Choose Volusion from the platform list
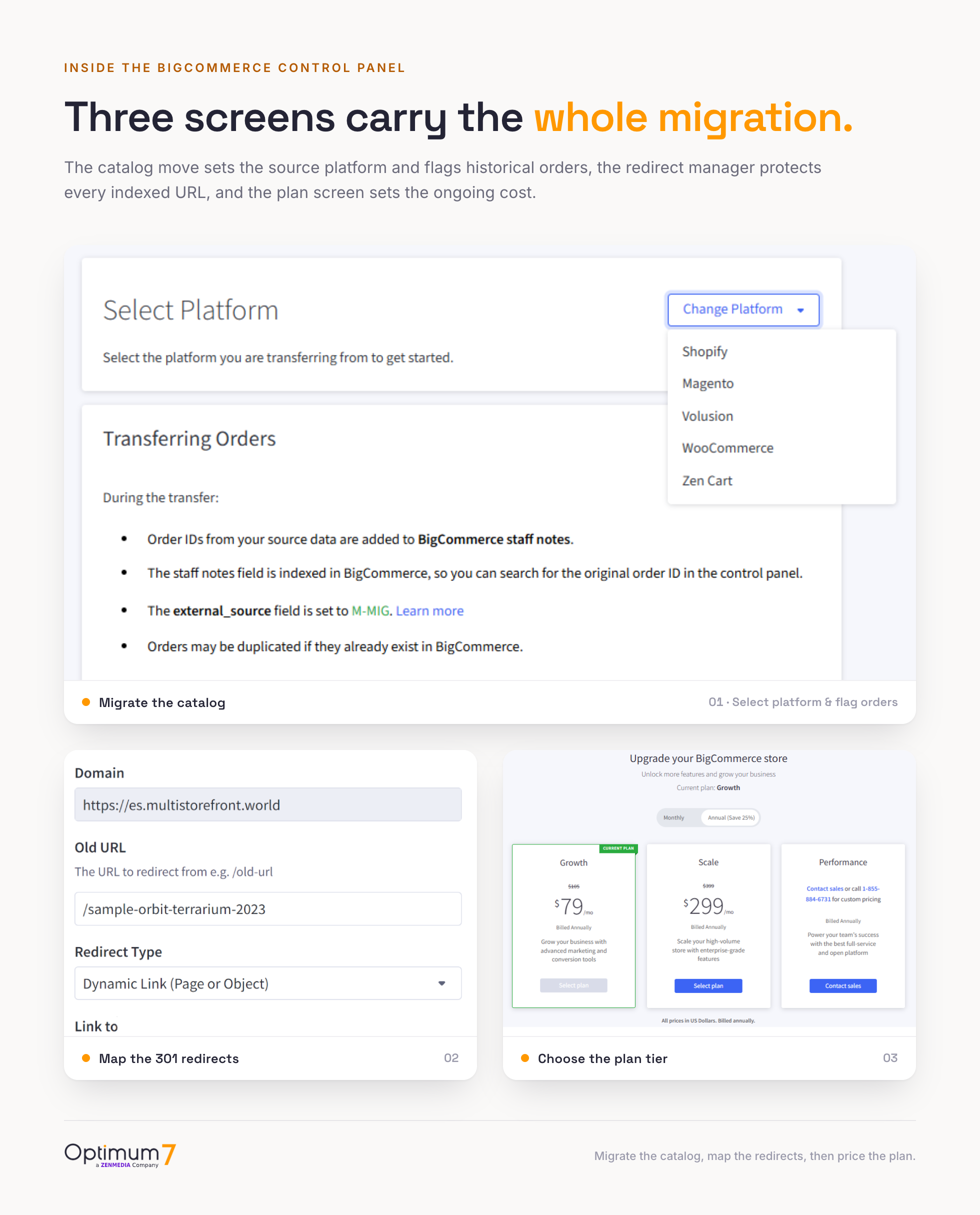980x1215 pixels. point(707,416)
